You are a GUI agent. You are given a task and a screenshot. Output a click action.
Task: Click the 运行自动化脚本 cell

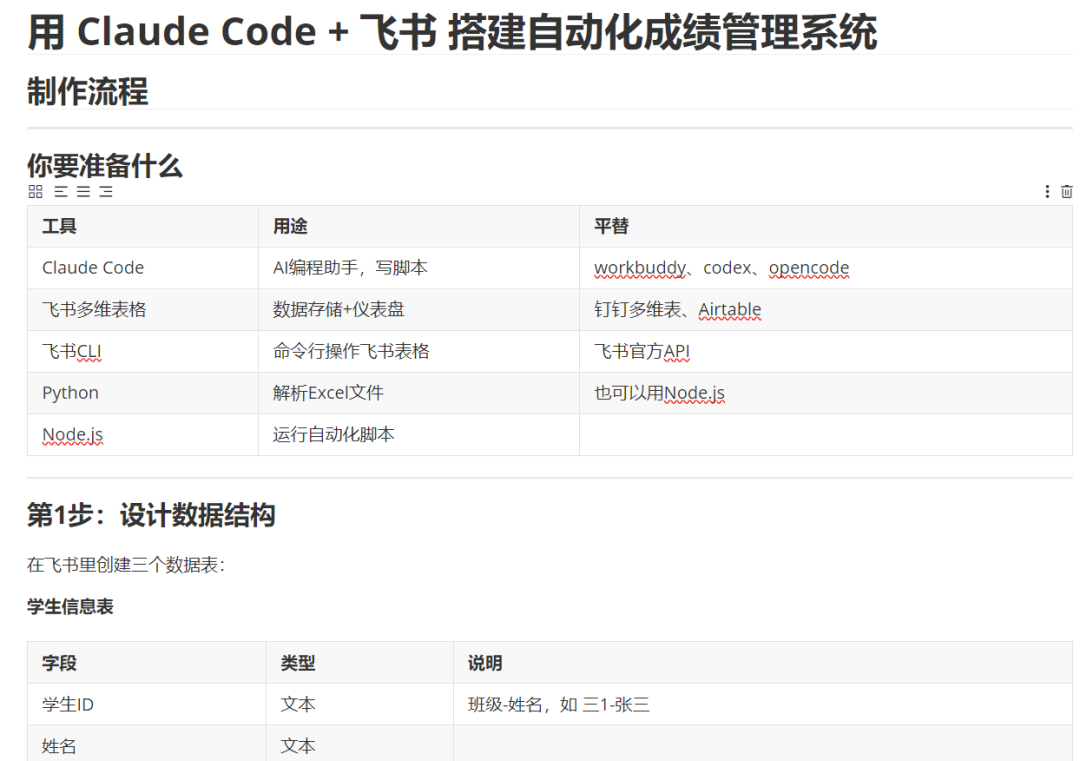coord(419,435)
